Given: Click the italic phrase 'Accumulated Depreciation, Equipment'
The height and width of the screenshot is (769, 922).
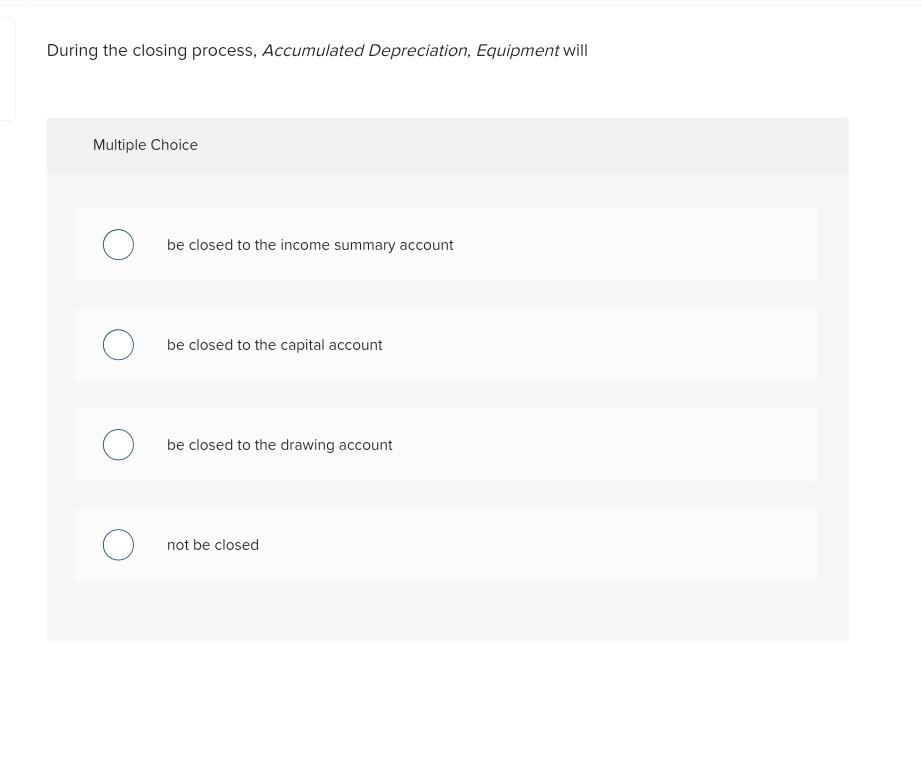Looking at the screenshot, I should click(410, 50).
